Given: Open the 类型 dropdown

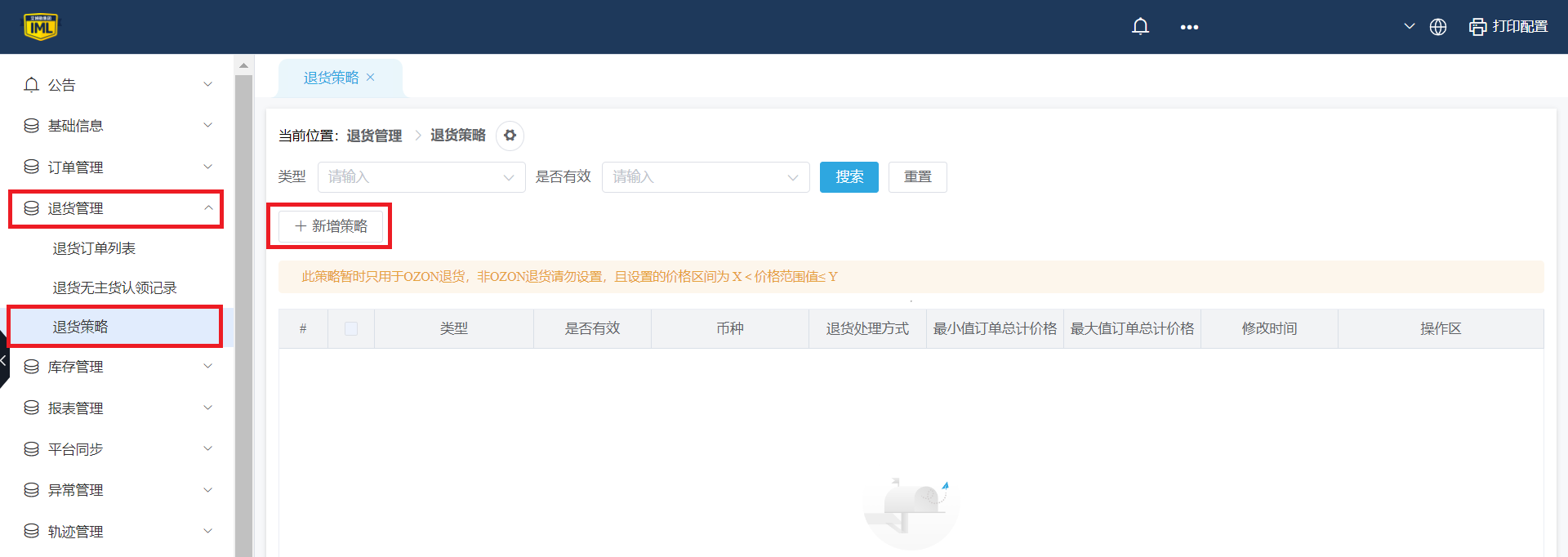Looking at the screenshot, I should tap(421, 177).
